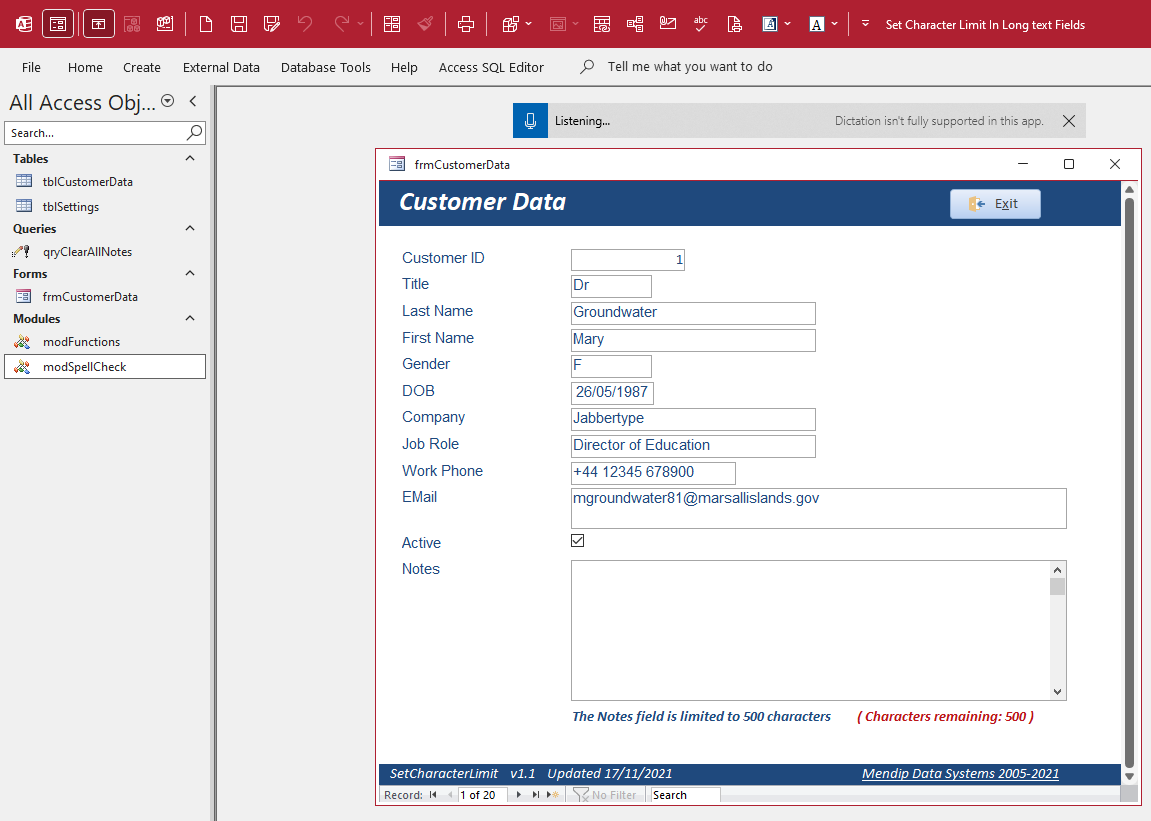1151x821 pixels.
Task: Open the Mendip Data Systems 2005-2021 link
Action: pyautogui.click(x=960, y=773)
